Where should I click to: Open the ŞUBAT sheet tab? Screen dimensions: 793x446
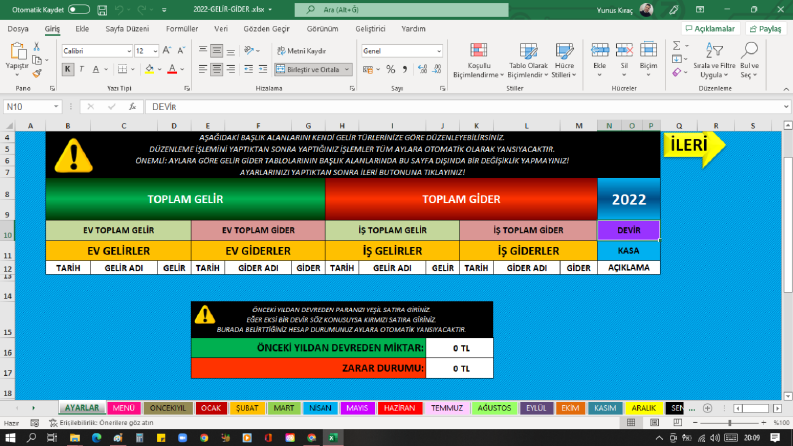click(247, 408)
